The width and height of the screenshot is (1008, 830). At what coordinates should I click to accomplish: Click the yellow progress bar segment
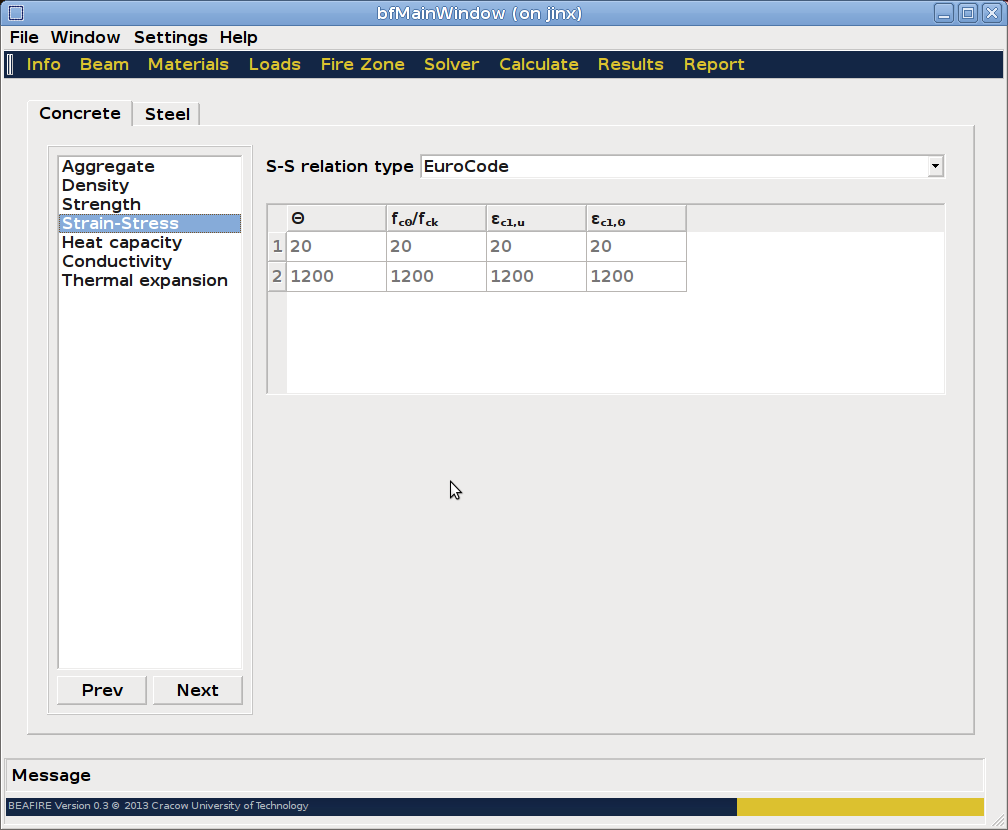coord(860,806)
